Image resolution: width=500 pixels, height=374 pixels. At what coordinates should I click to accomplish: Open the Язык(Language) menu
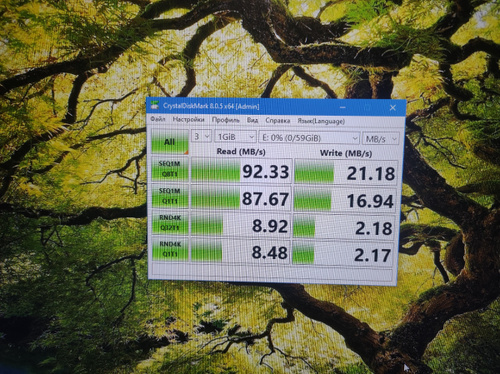pos(321,121)
